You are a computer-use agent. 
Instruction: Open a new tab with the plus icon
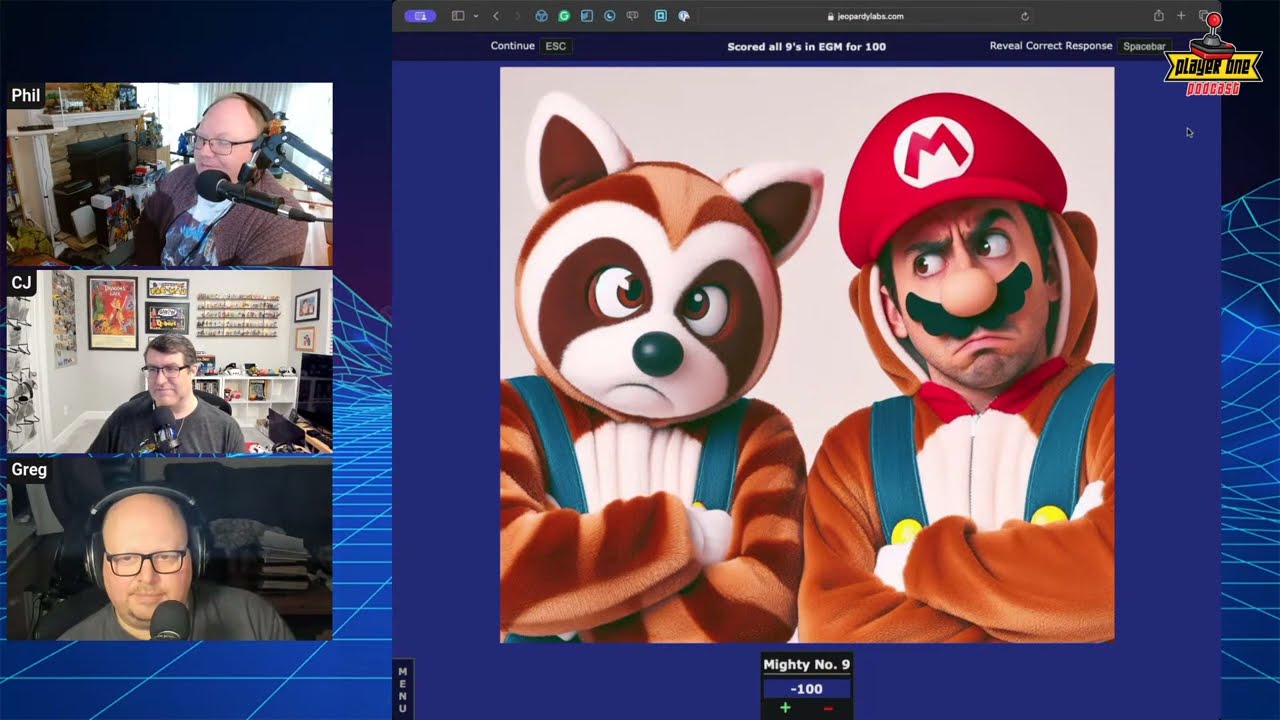1181,16
